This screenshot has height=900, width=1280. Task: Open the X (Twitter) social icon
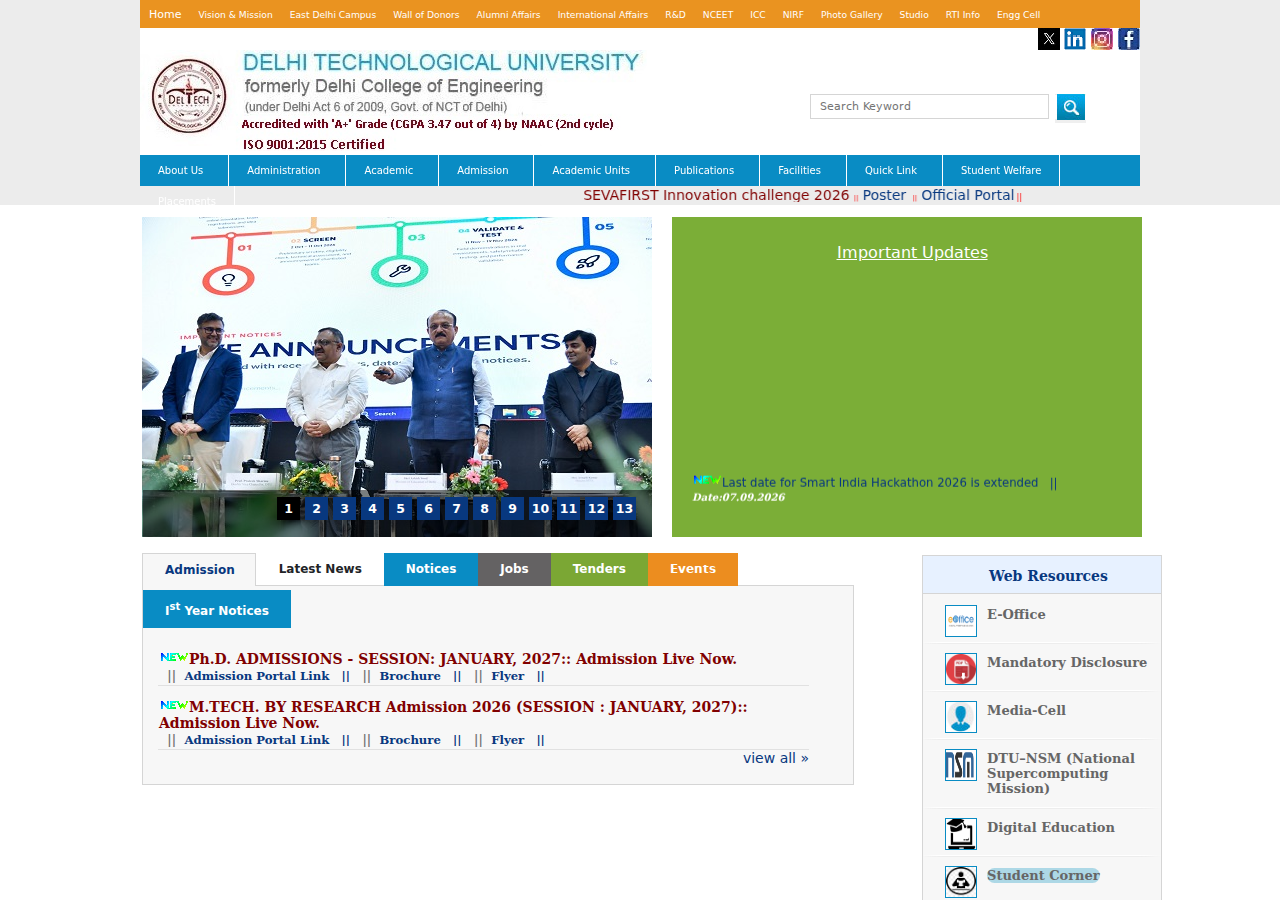pyautogui.click(x=1049, y=39)
